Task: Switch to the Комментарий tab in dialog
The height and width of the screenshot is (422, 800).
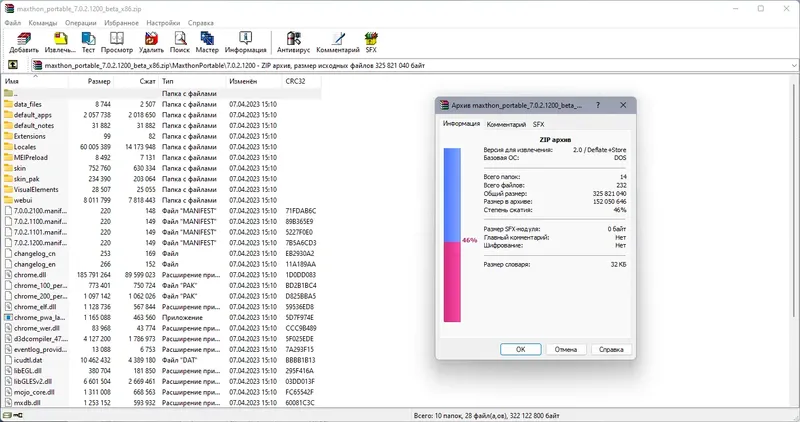Action: coord(506,125)
